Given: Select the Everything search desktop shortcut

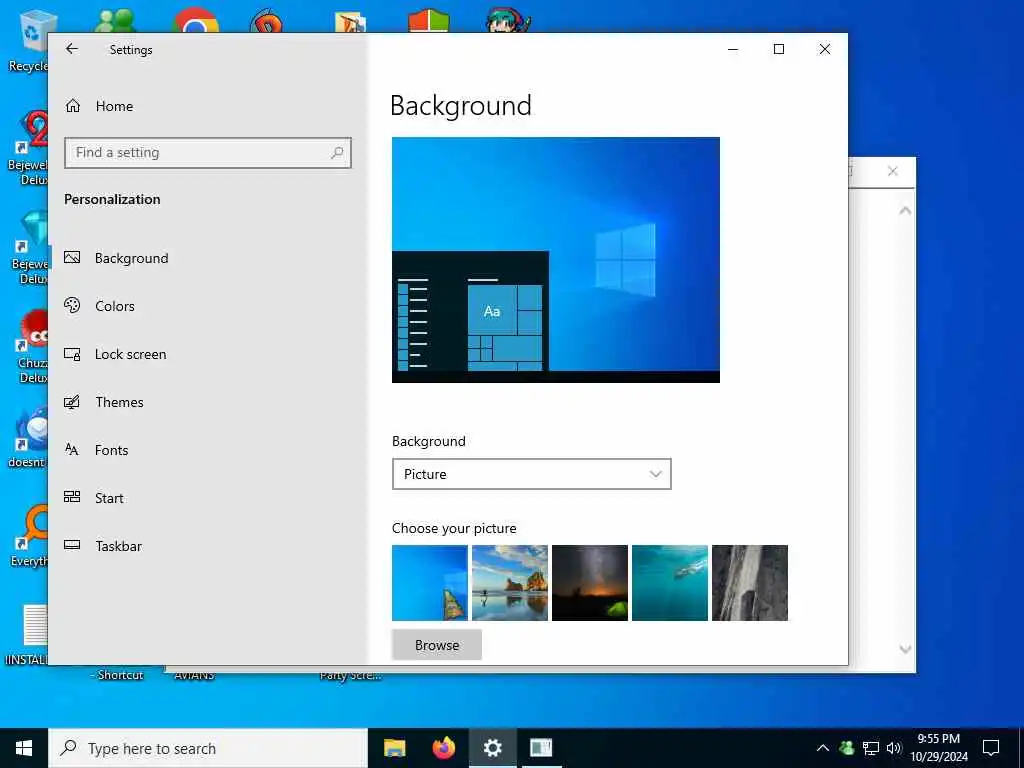Looking at the screenshot, I should (x=29, y=537).
